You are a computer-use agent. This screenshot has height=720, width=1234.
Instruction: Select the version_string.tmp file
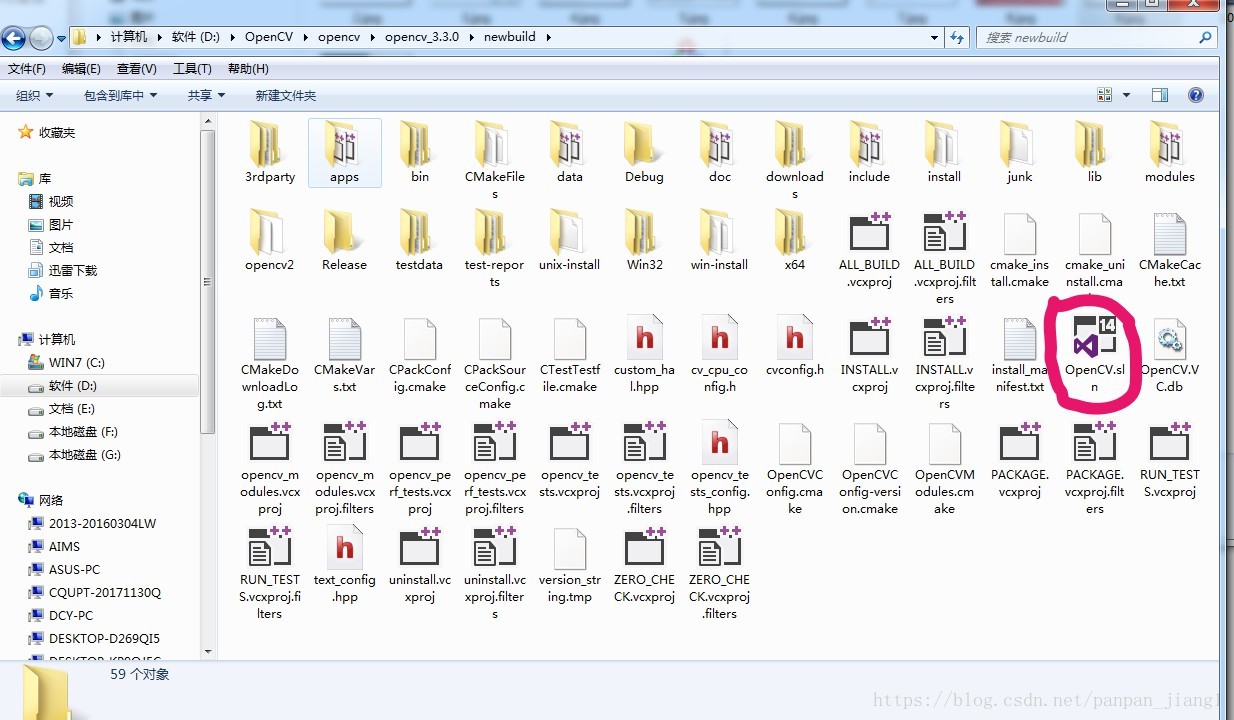[570, 566]
